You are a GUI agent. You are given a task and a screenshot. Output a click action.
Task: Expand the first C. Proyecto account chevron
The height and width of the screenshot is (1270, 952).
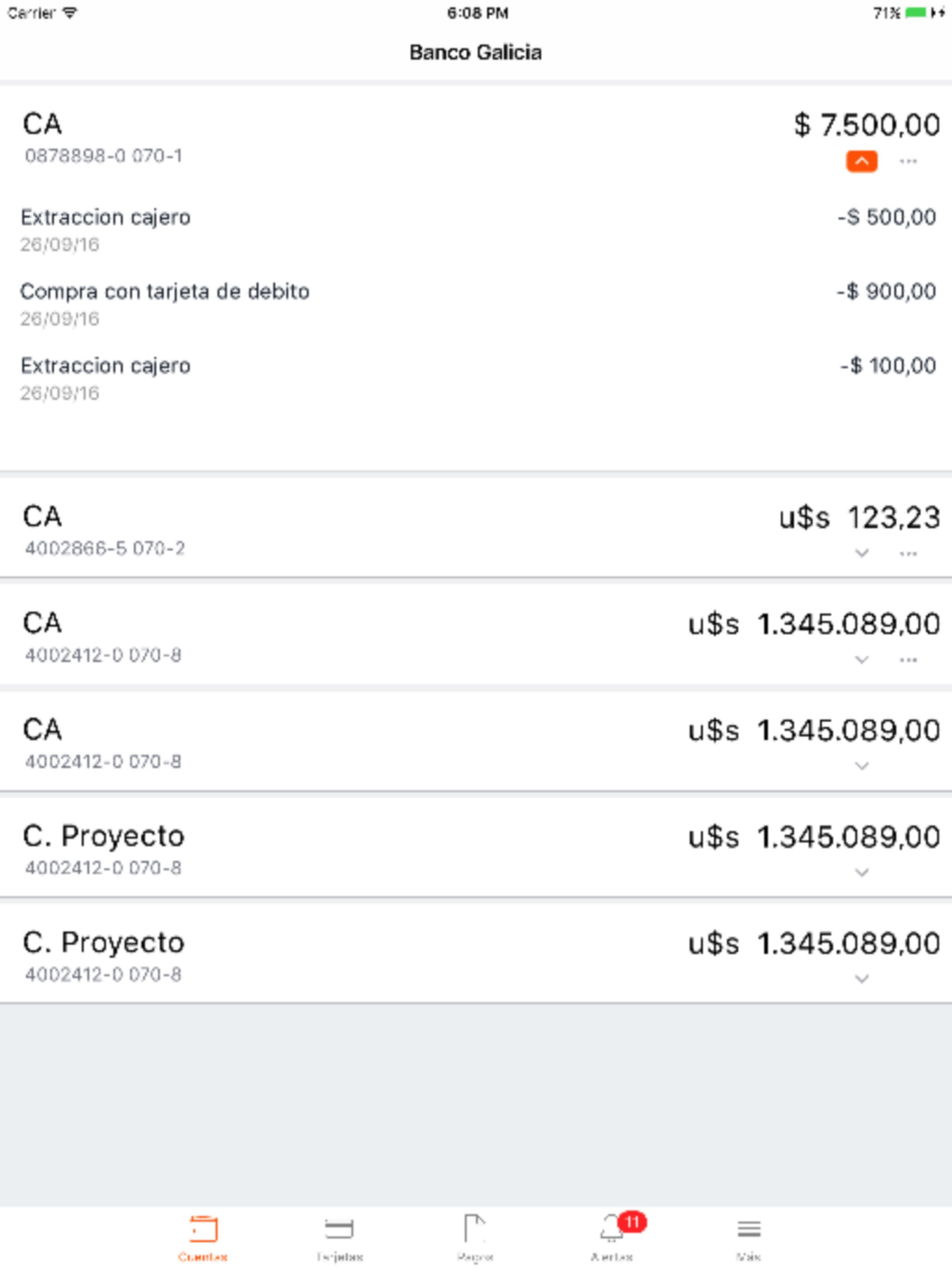point(861,873)
